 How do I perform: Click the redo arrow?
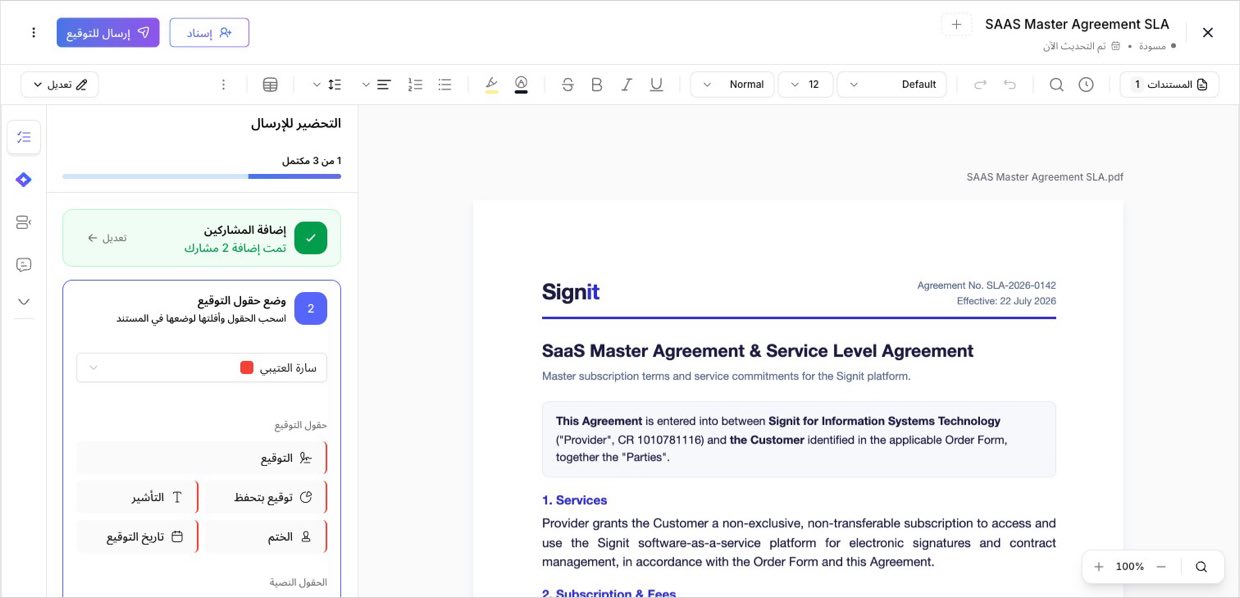click(980, 85)
